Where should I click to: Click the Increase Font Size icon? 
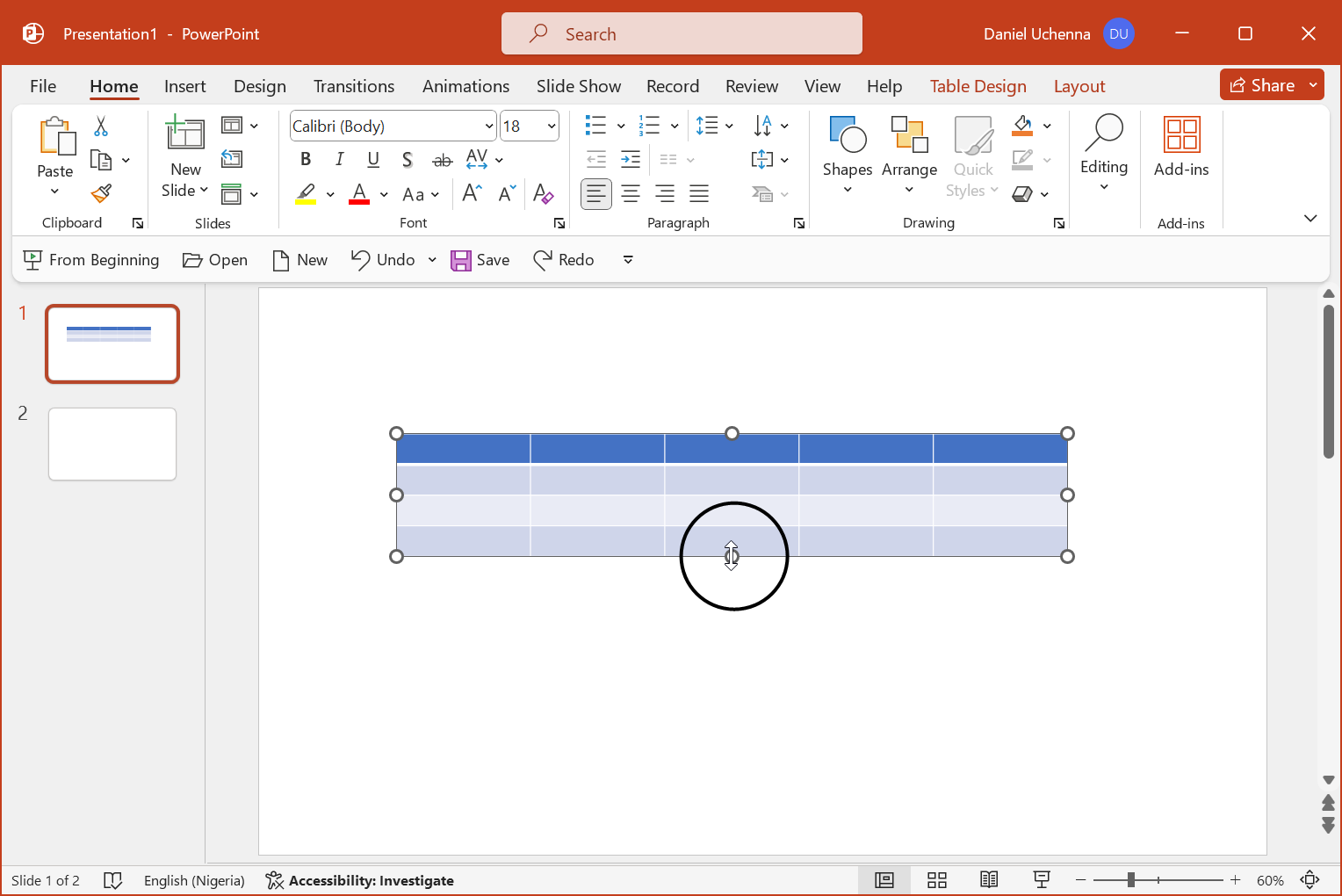[x=471, y=193]
